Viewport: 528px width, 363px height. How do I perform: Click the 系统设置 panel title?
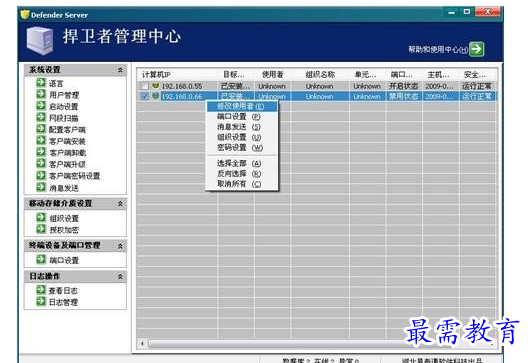(45, 70)
